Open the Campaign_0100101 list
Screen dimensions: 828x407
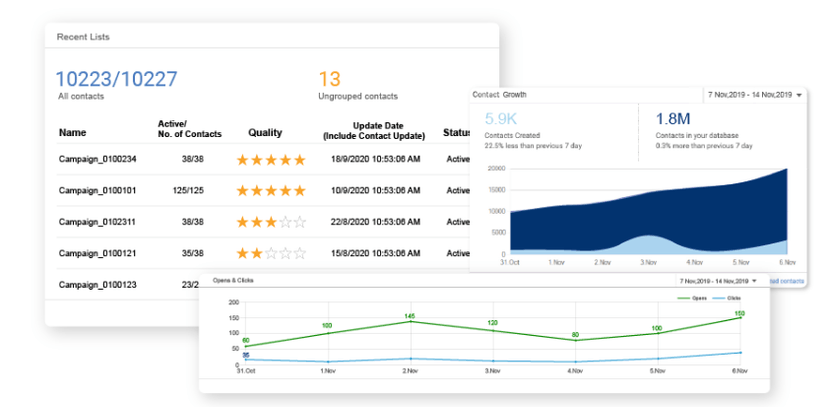pos(97,191)
